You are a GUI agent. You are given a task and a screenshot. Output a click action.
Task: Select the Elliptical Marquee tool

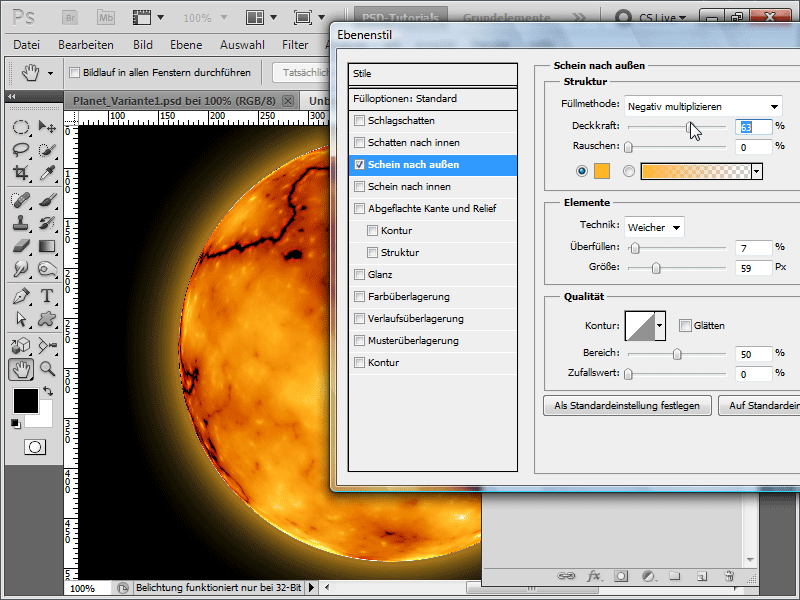coord(21,127)
